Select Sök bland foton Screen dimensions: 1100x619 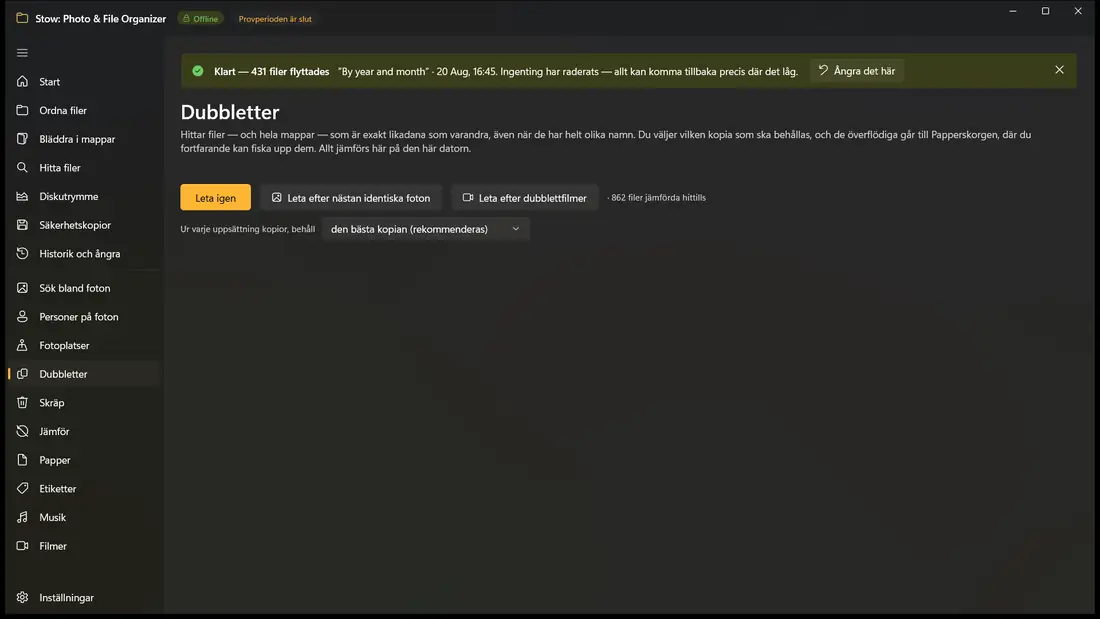(84, 288)
